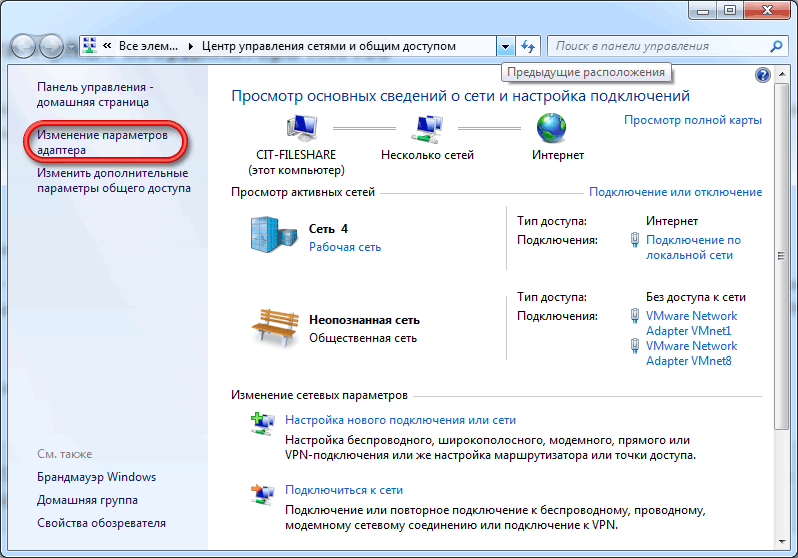Click the Internet globe icon
Image resolution: width=798 pixels, height=558 pixels.
tap(551, 128)
